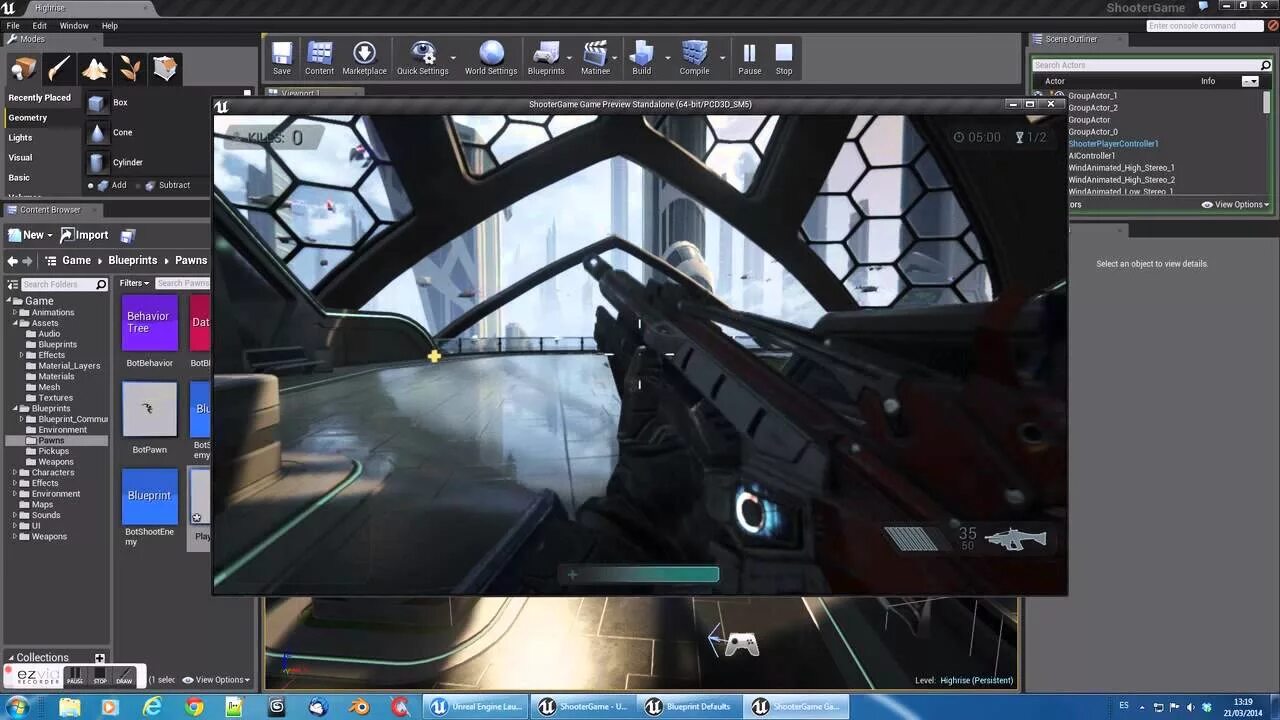Collapse the Collections section
Image resolution: width=1280 pixels, height=720 pixels.
coord(9,658)
